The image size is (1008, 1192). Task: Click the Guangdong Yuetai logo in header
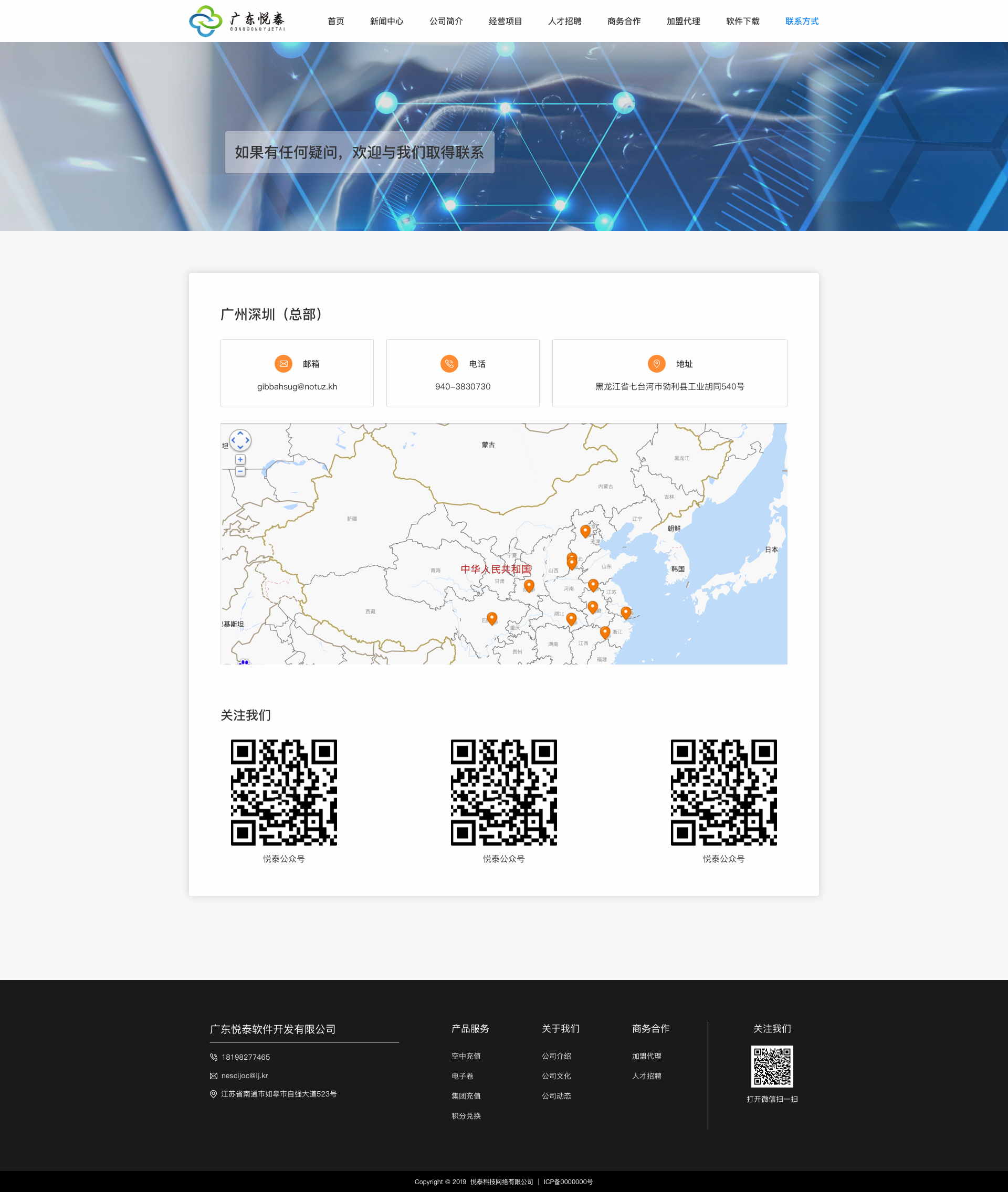click(237, 21)
